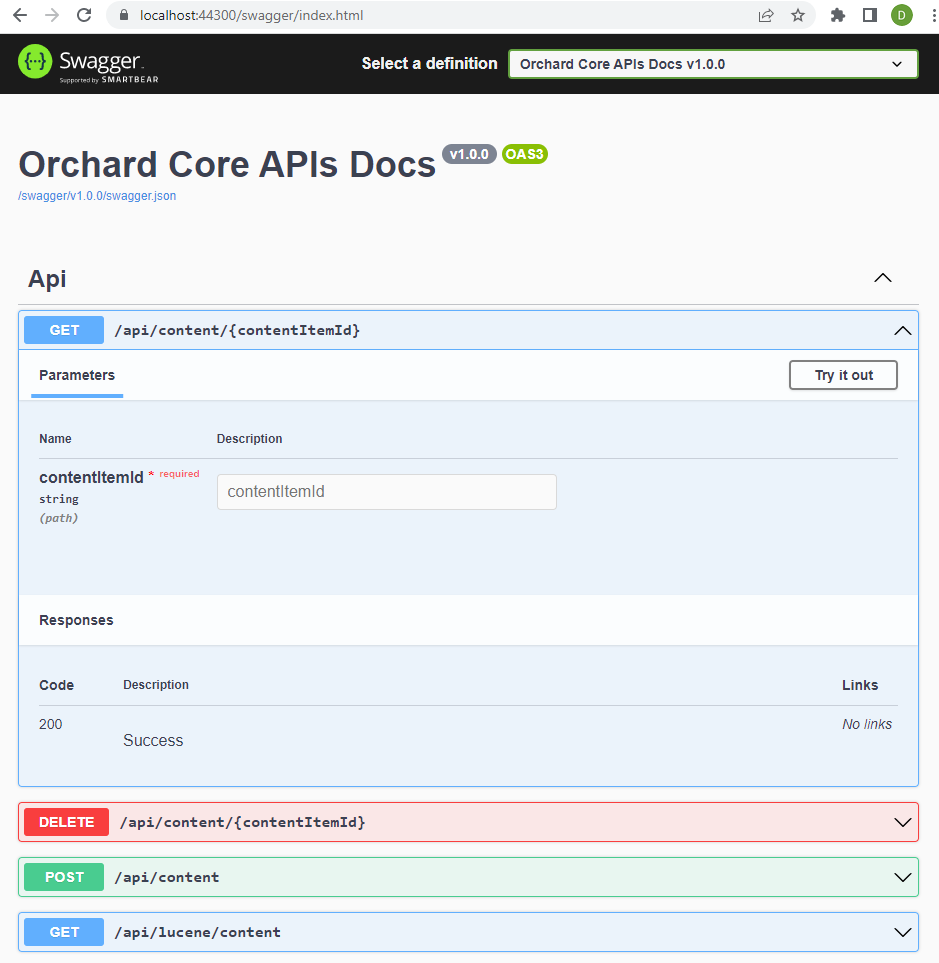Click the contentItemId parameter name label
Image resolution: width=939 pixels, height=963 pixels.
pos(91,477)
